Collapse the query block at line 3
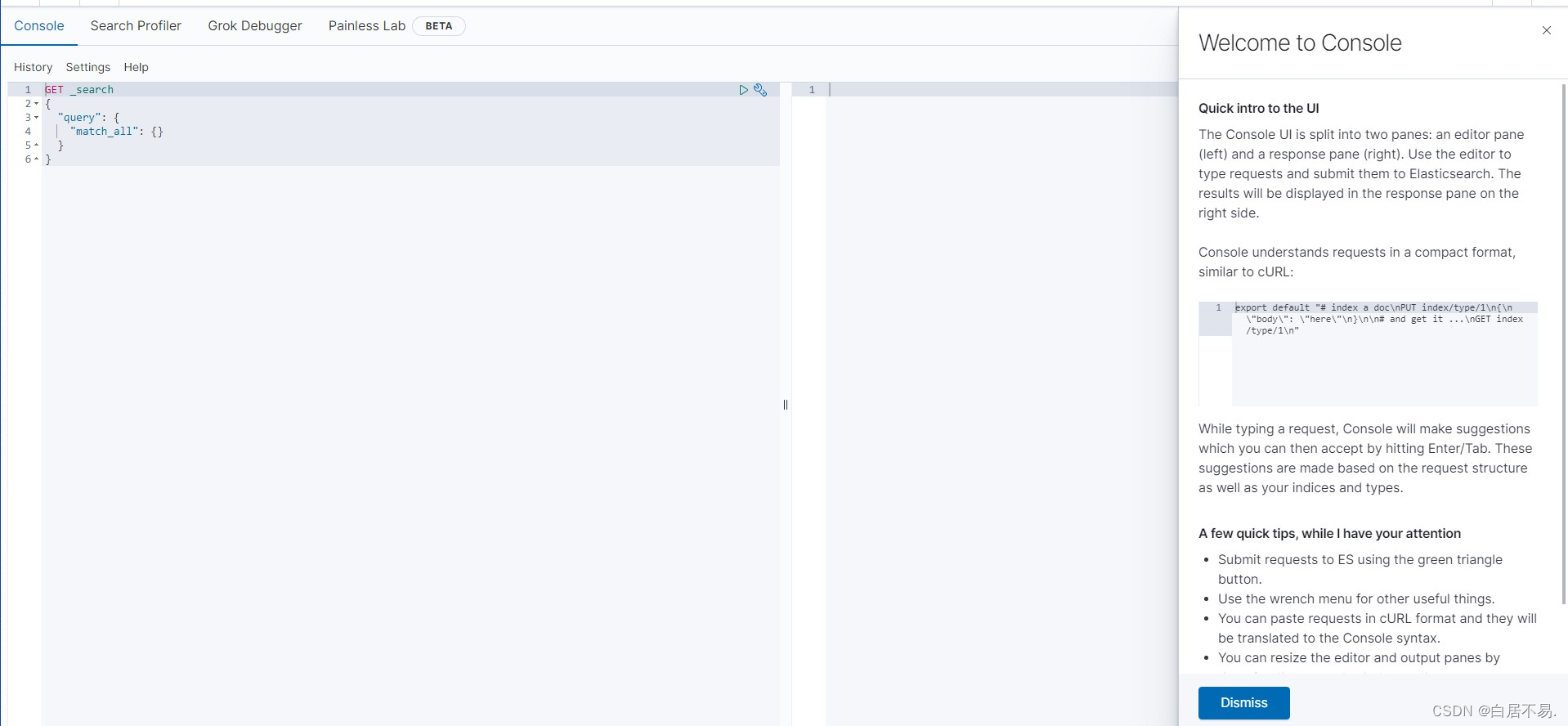 37,118
